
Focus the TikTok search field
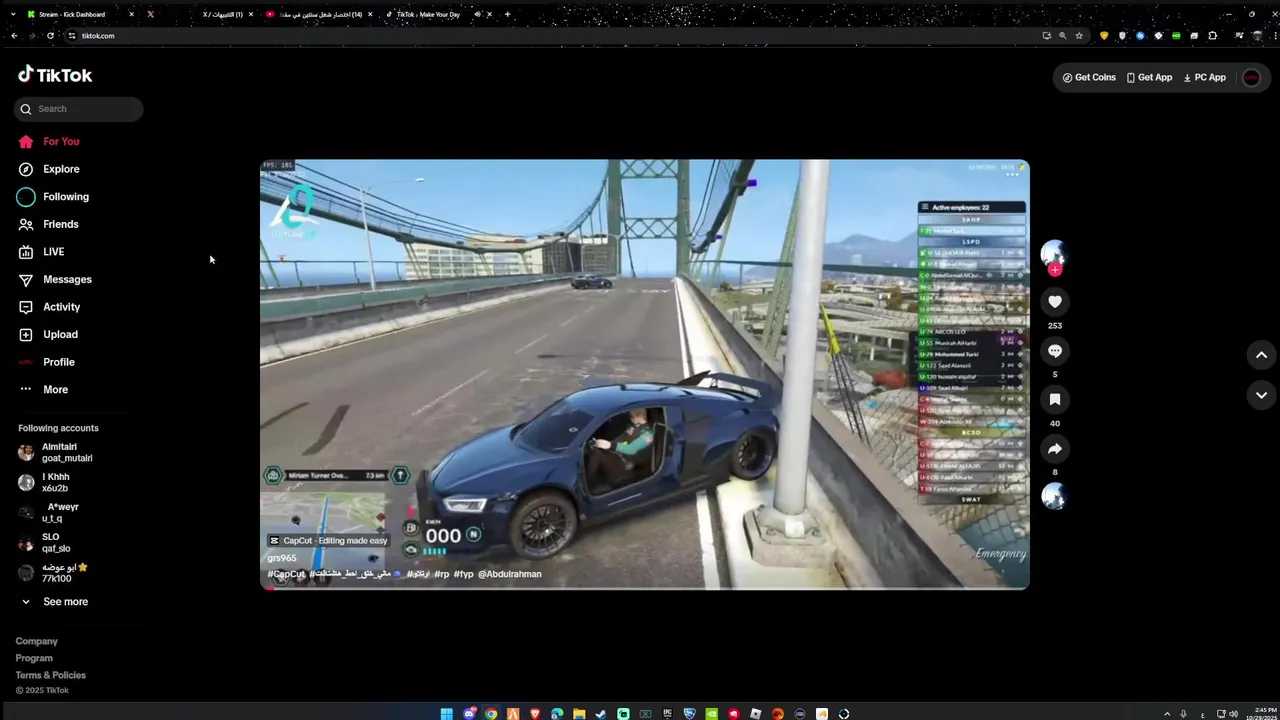click(x=79, y=109)
